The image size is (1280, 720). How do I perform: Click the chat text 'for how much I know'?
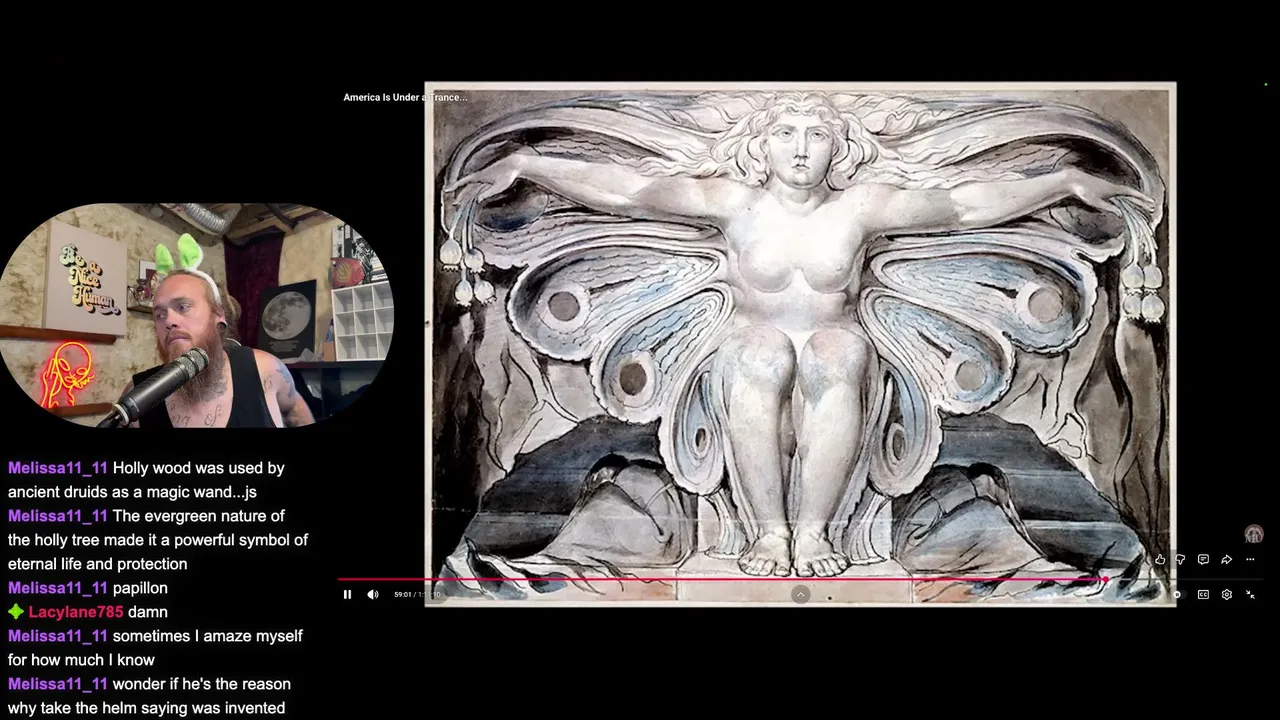pyautogui.click(x=81, y=660)
